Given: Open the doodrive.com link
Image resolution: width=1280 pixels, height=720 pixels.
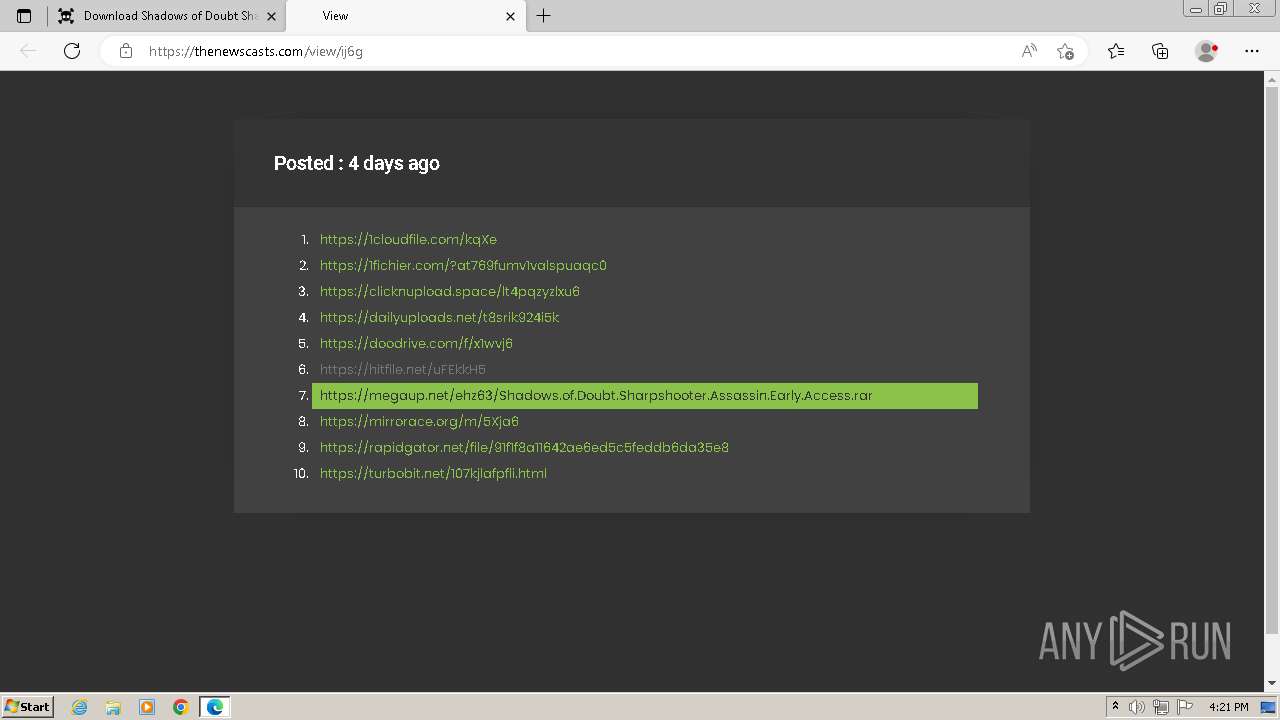Looking at the screenshot, I should 416,344.
